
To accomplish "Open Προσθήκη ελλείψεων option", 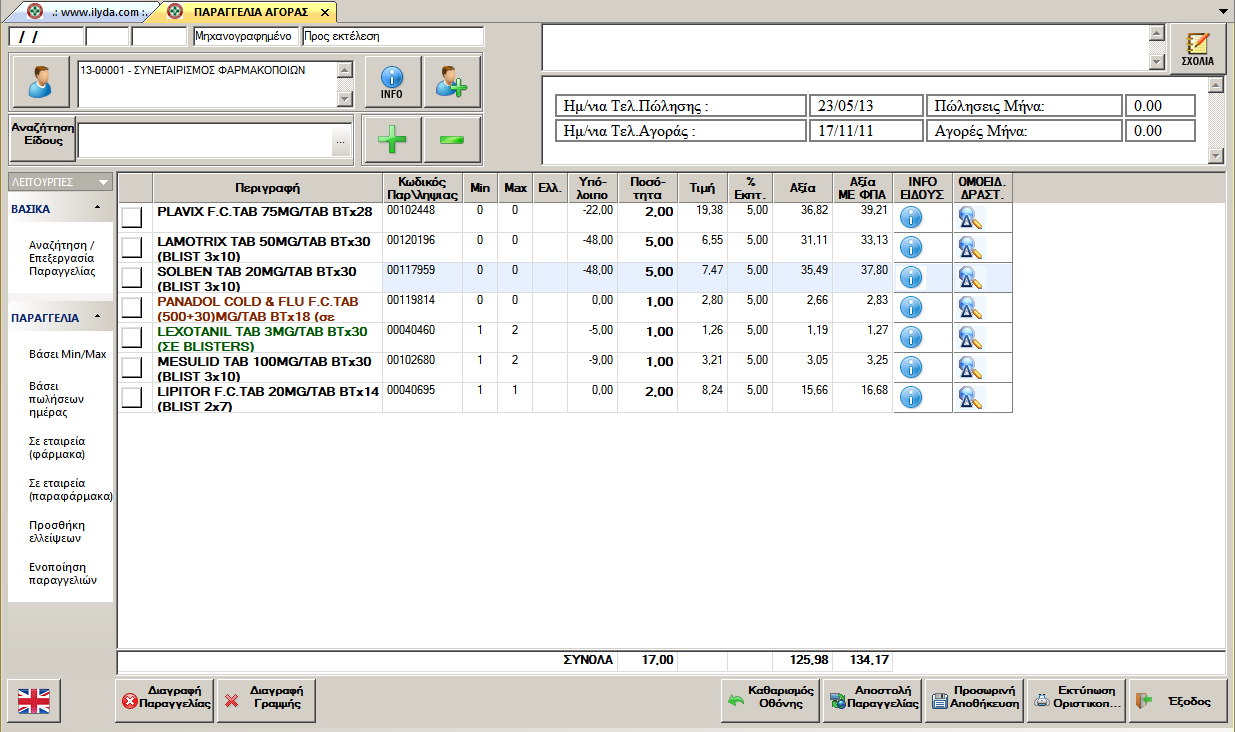I will [x=56, y=531].
